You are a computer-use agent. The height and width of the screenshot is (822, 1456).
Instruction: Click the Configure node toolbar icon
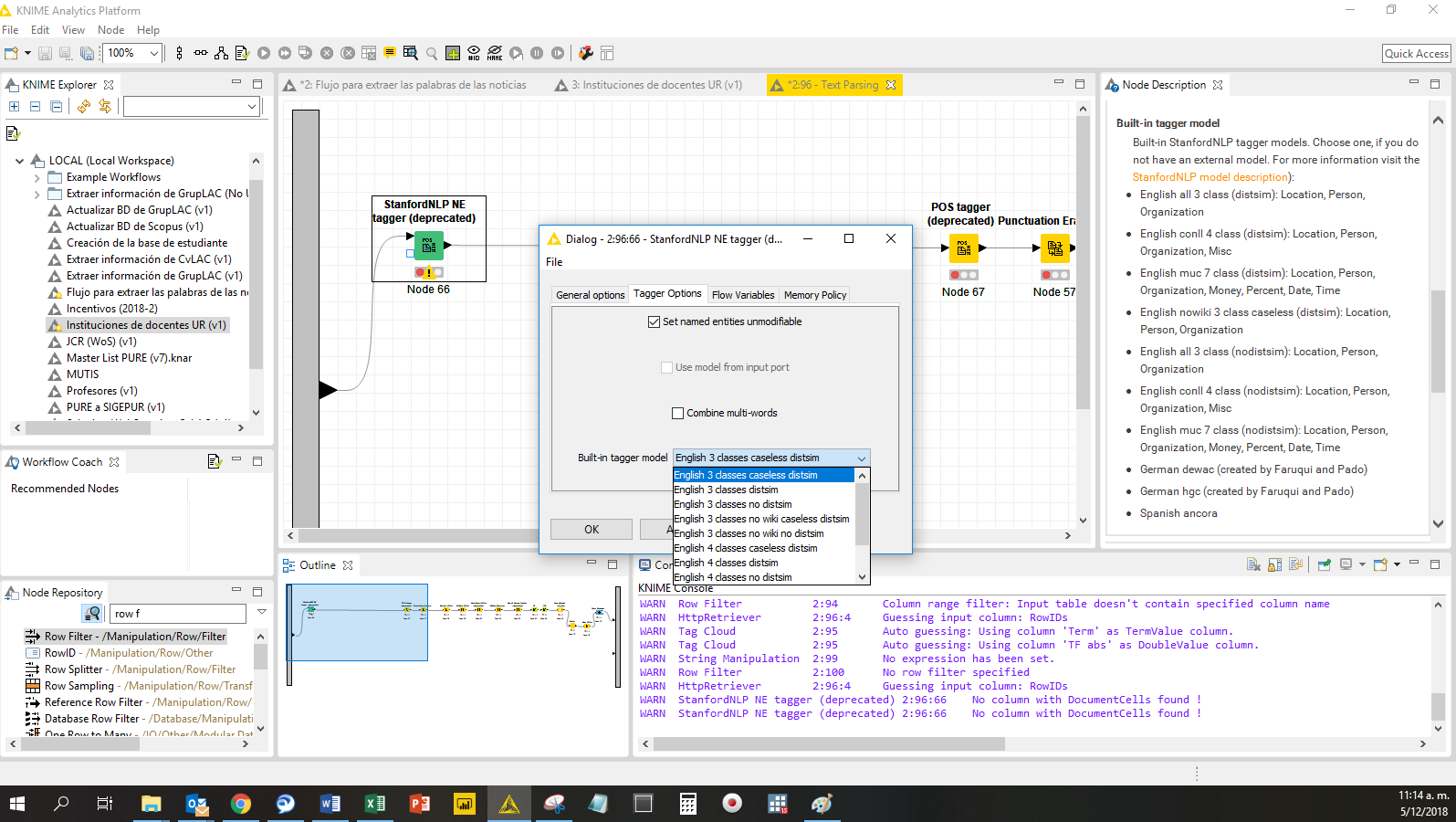242,53
